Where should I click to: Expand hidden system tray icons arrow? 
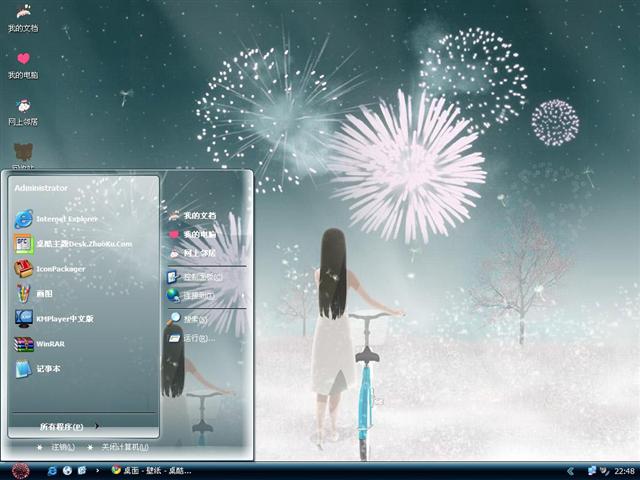(571, 471)
